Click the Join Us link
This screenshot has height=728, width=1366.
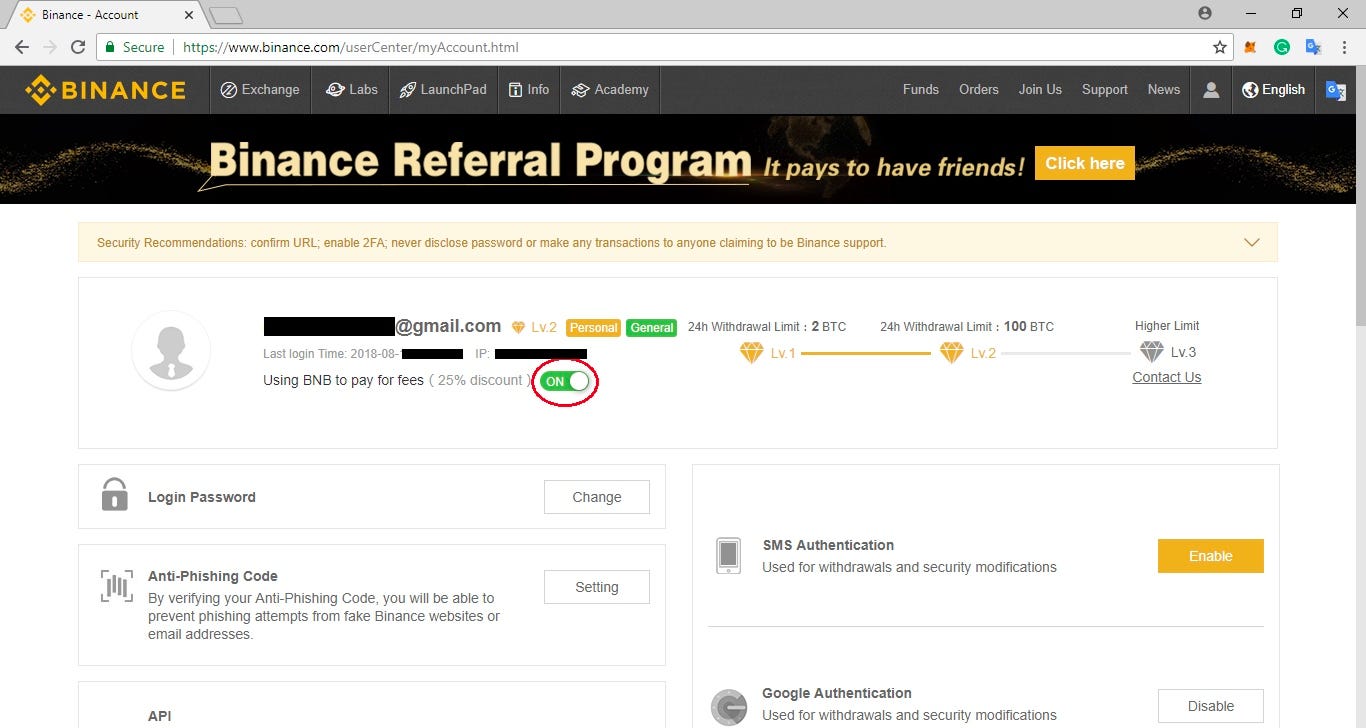[1040, 89]
